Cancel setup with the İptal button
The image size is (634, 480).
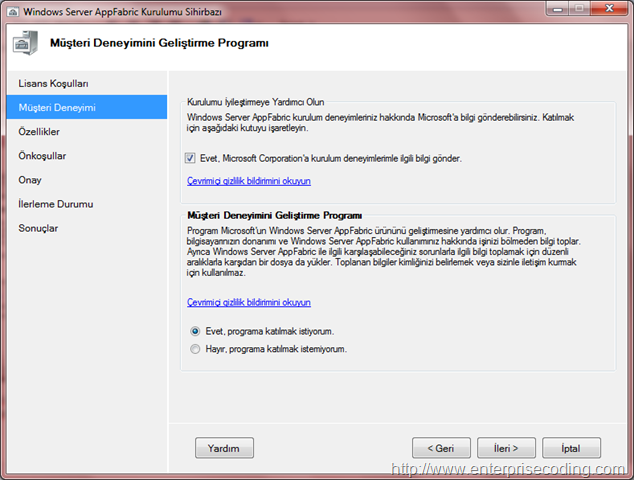pyautogui.click(x=571, y=448)
